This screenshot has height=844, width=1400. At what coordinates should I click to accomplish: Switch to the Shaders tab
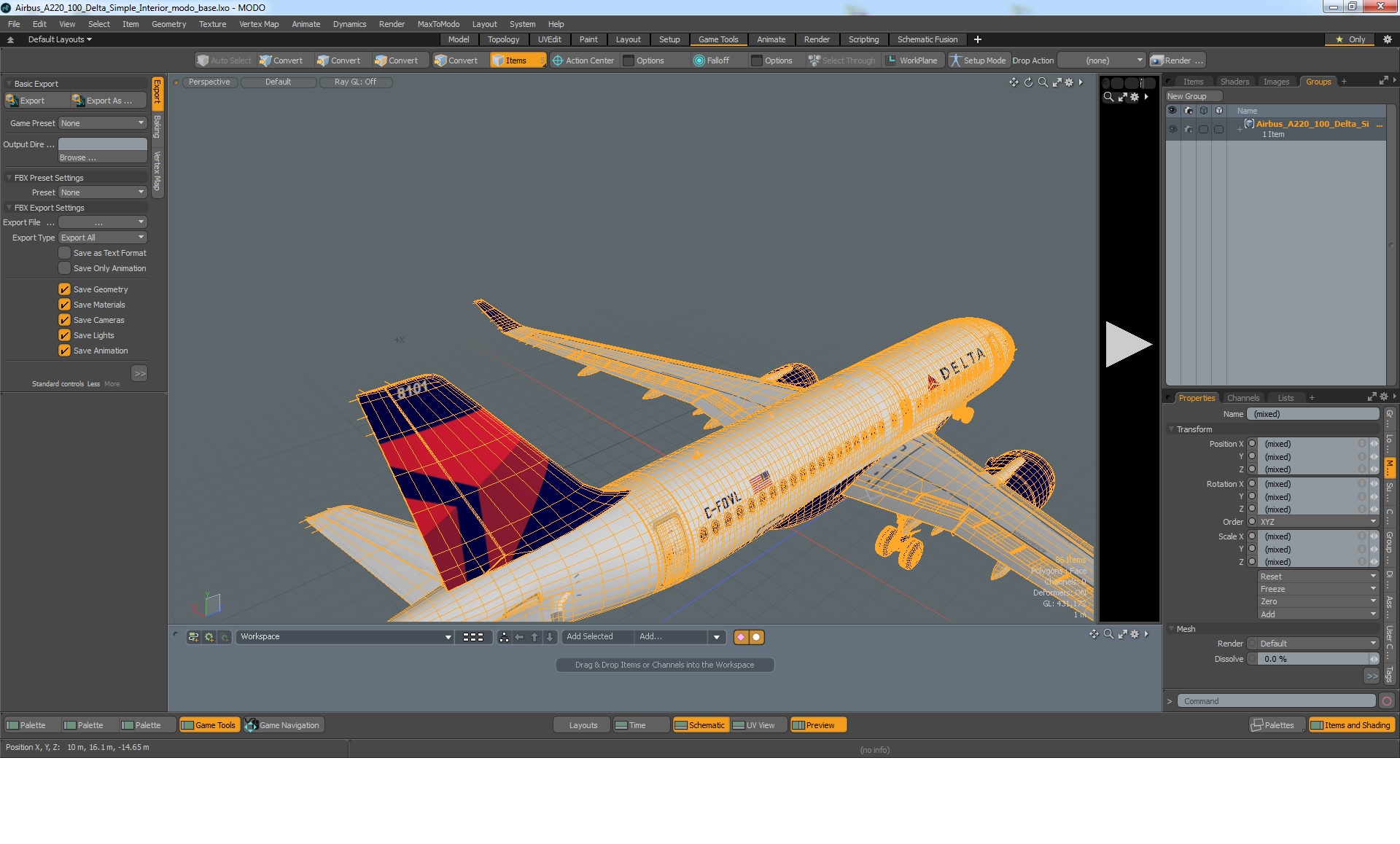point(1234,82)
